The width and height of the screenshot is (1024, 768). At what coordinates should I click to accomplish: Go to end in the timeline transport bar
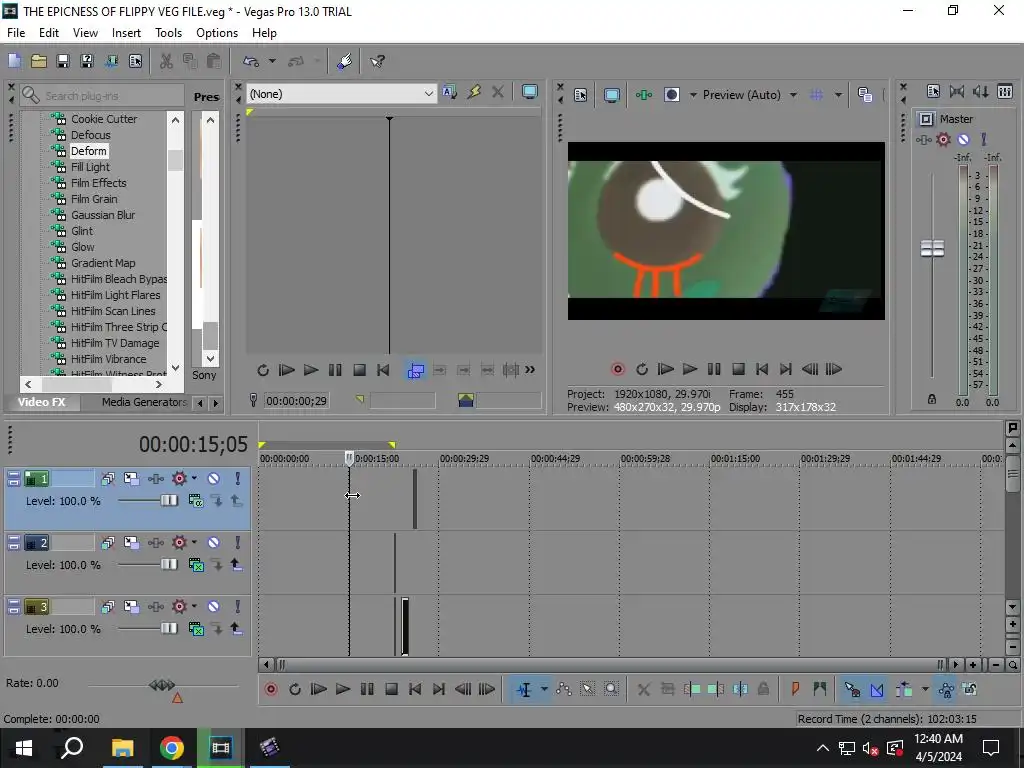pos(439,690)
